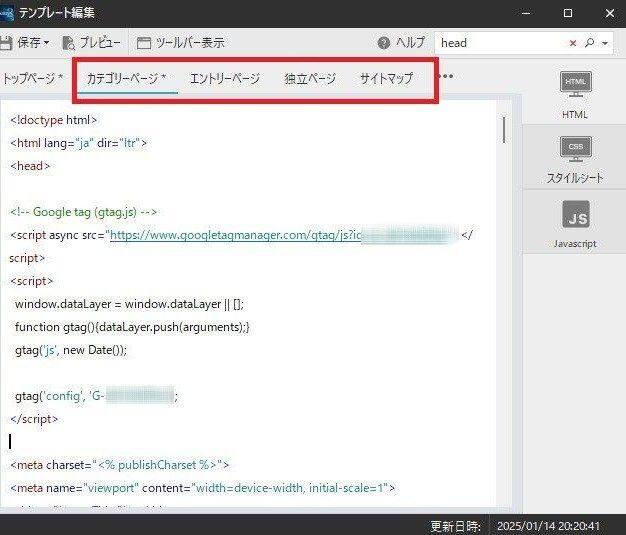Click the Save (保存) toolbar icon
The width and height of the screenshot is (626, 535).
6,43
